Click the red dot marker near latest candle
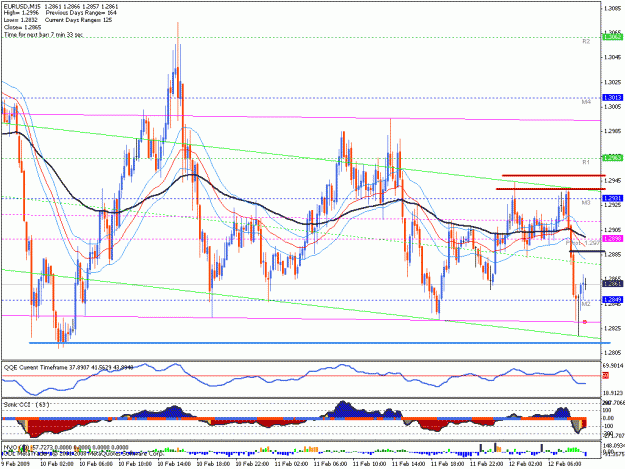625x469 pixels. click(585, 322)
